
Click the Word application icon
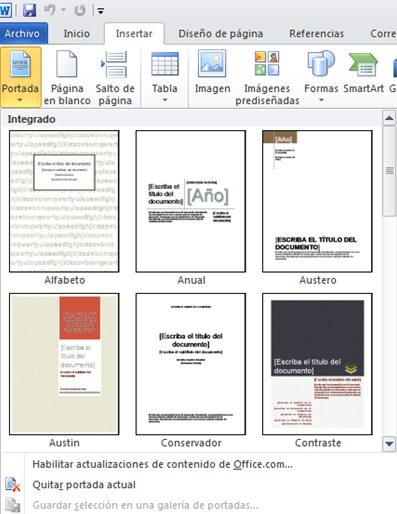click(x=6, y=10)
